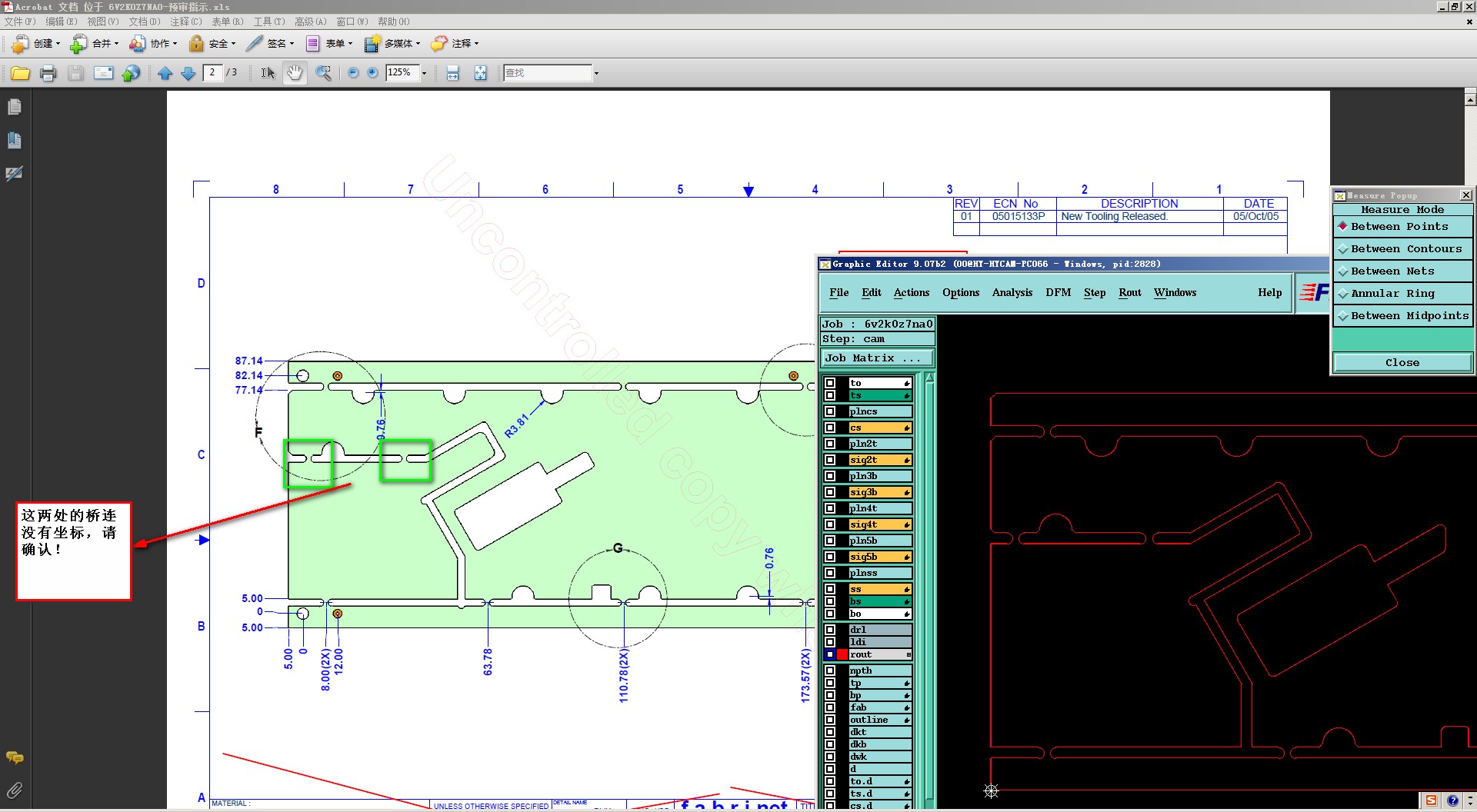
Task: Click the Print icon in toolbar
Action: 48,73
